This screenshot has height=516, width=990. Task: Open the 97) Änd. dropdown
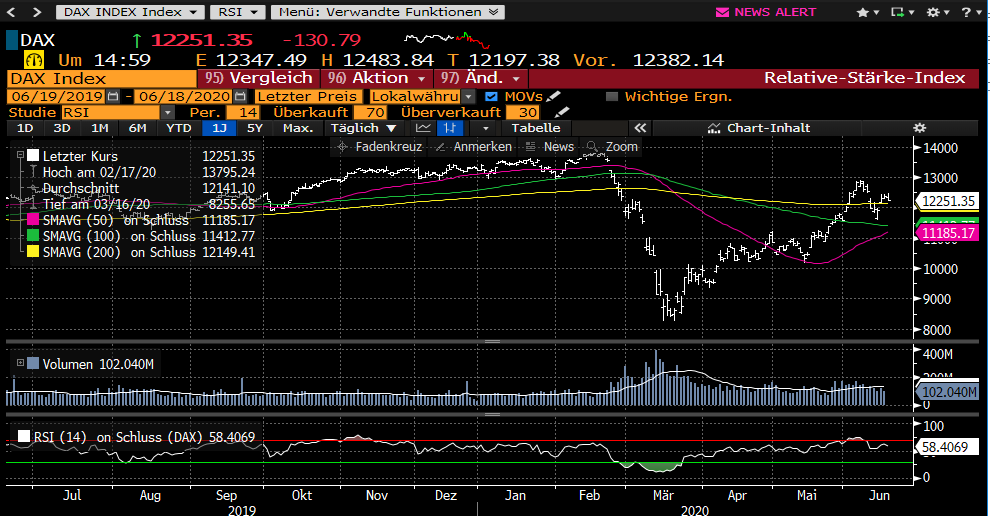pyautogui.click(x=481, y=78)
